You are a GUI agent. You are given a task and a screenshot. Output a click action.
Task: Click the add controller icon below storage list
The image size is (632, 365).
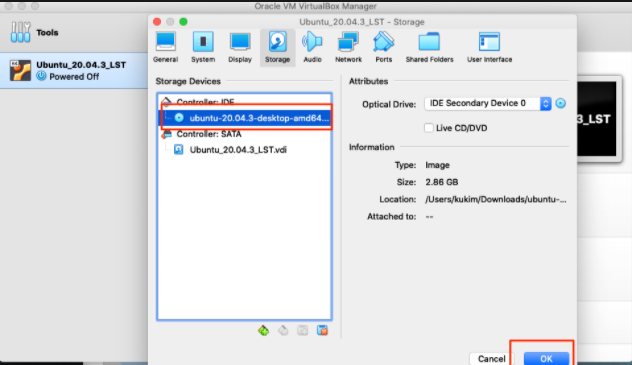(x=264, y=331)
